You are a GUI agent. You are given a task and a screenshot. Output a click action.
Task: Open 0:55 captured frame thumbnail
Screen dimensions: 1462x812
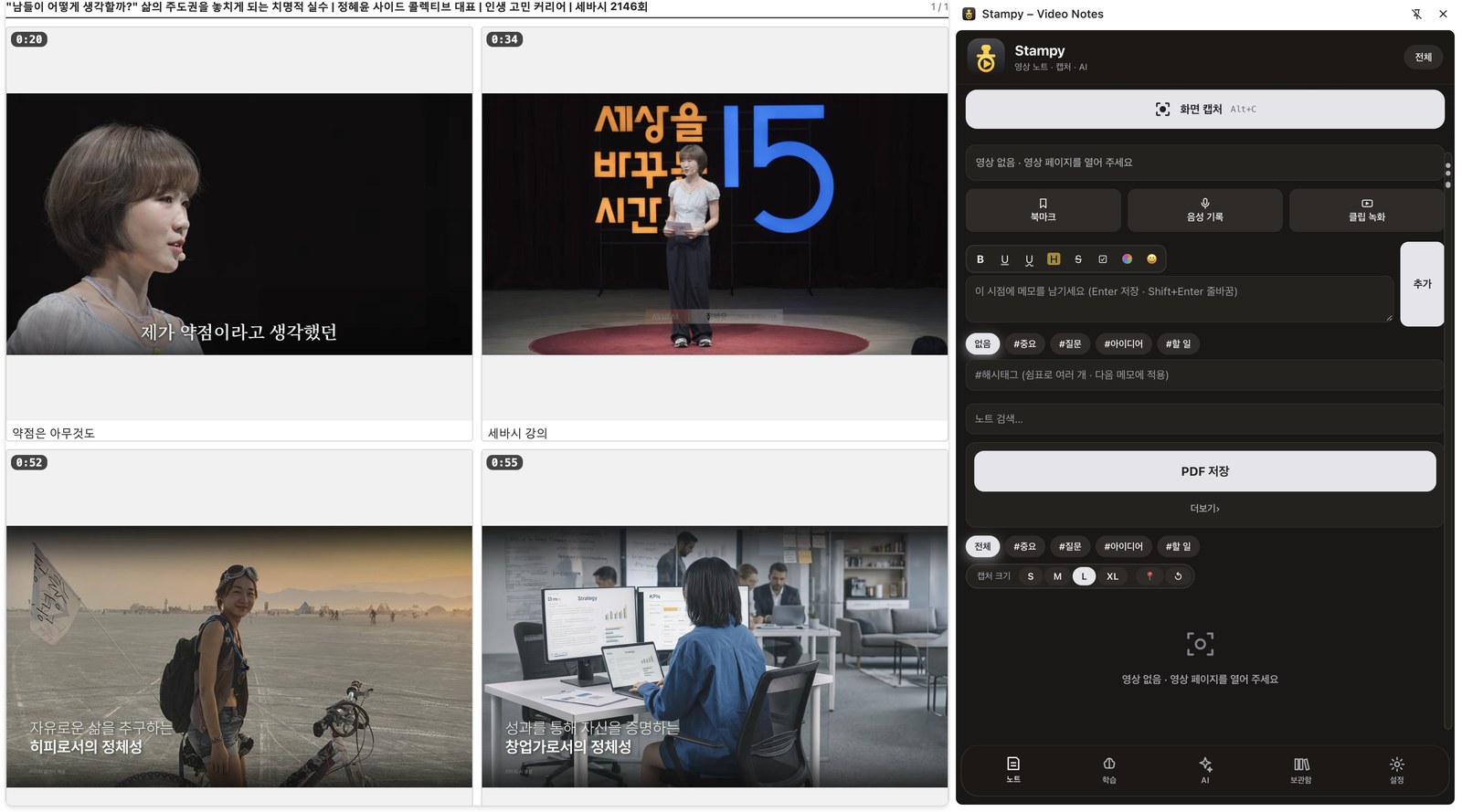tap(715, 656)
